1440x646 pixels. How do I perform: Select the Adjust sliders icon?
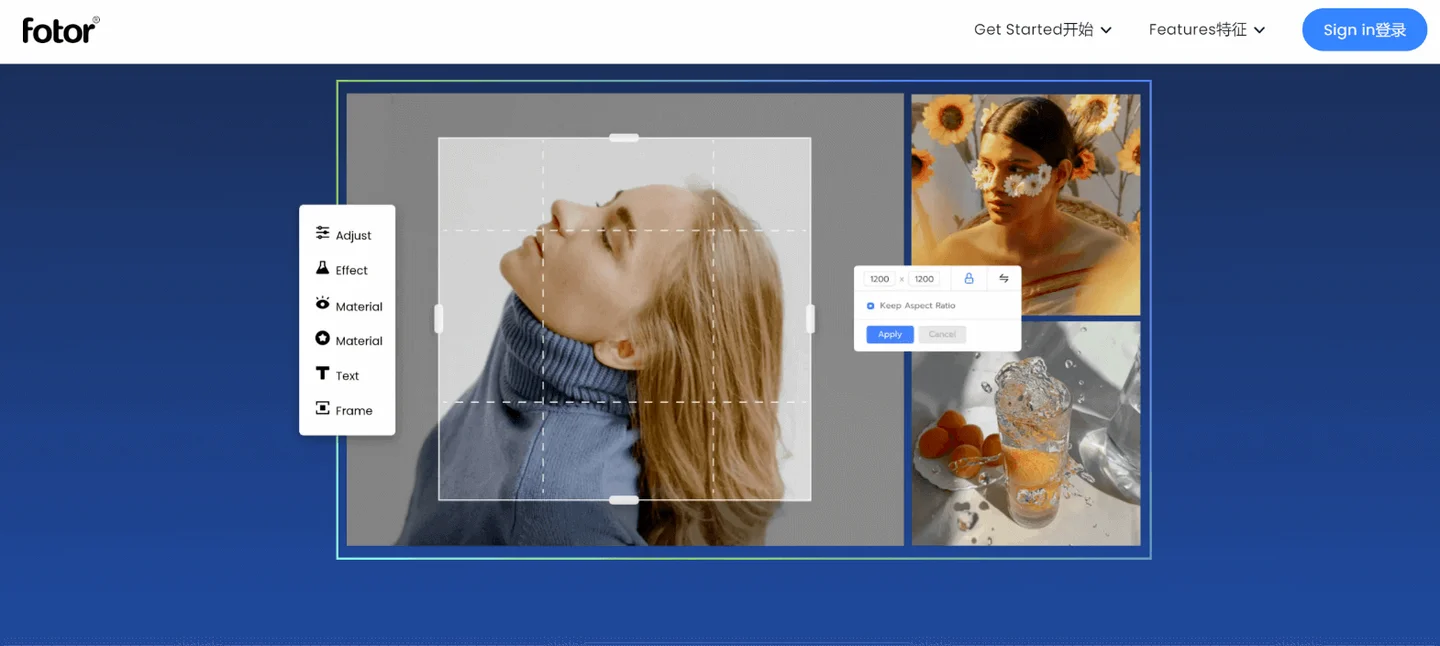[322, 233]
